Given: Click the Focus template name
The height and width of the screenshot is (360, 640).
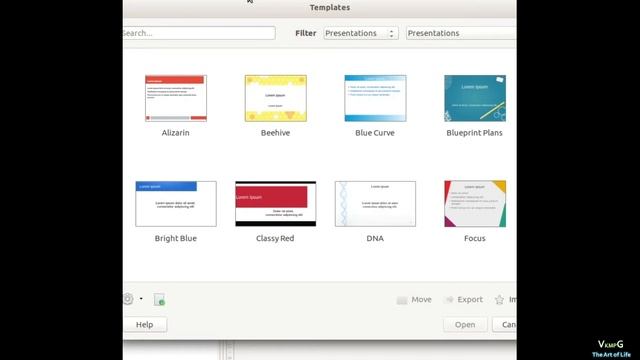Looking at the screenshot, I should [475, 238].
